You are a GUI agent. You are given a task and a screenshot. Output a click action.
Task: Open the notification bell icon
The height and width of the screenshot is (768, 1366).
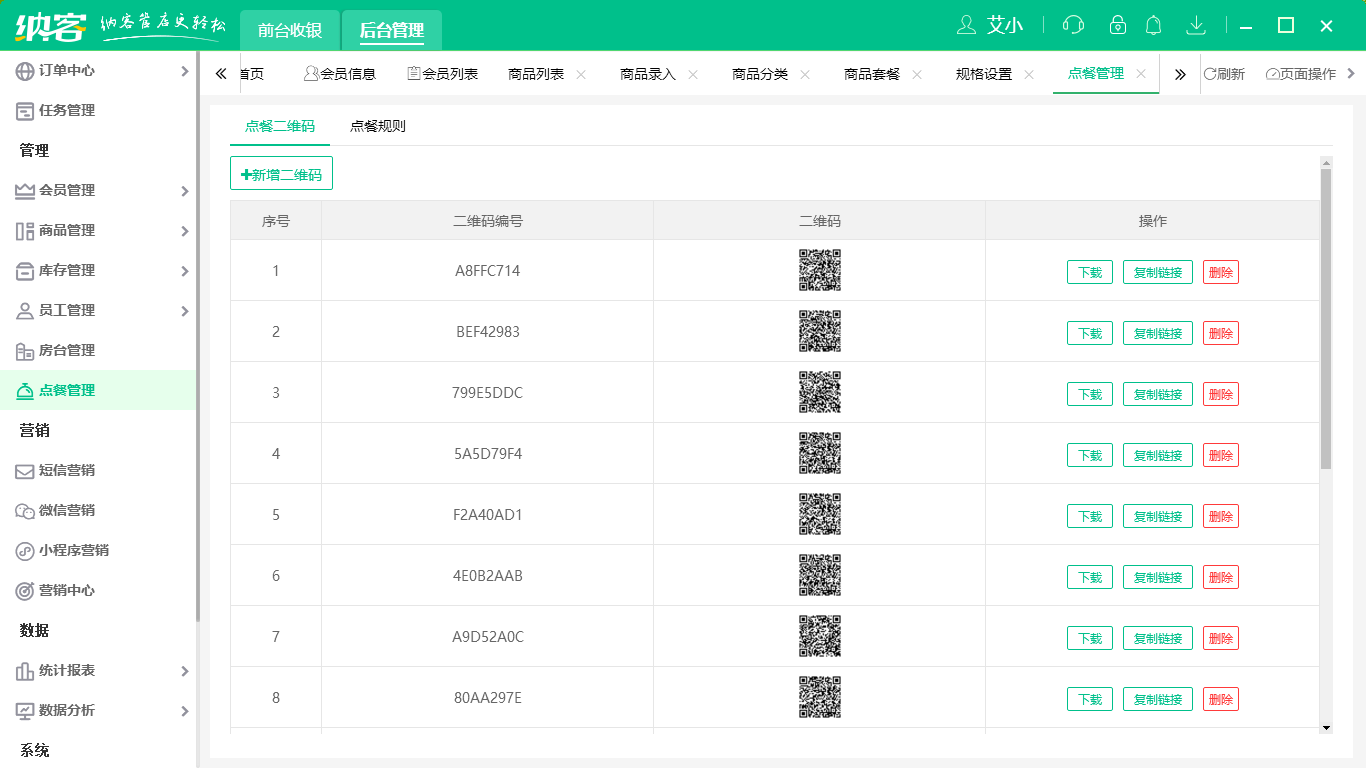[1154, 25]
